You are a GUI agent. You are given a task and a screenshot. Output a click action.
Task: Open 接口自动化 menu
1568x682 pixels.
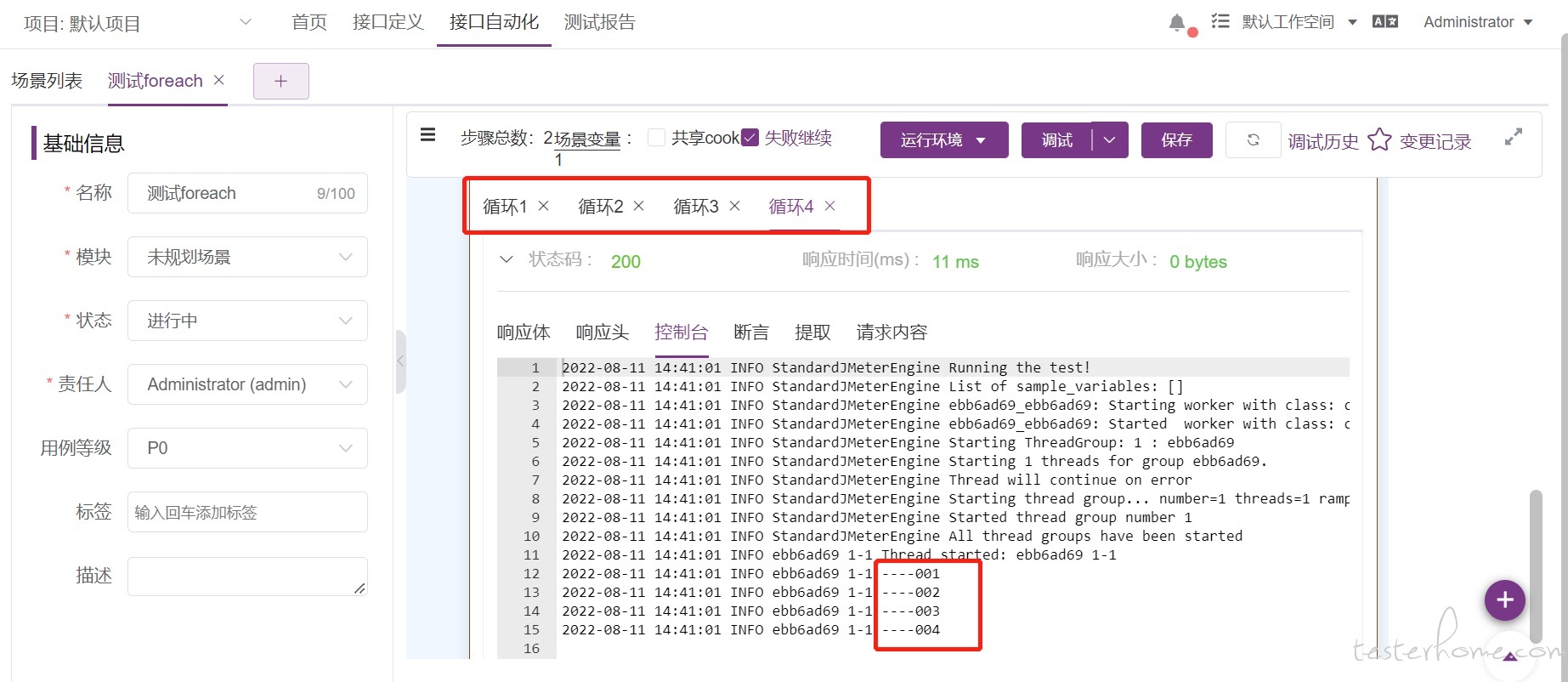(494, 22)
